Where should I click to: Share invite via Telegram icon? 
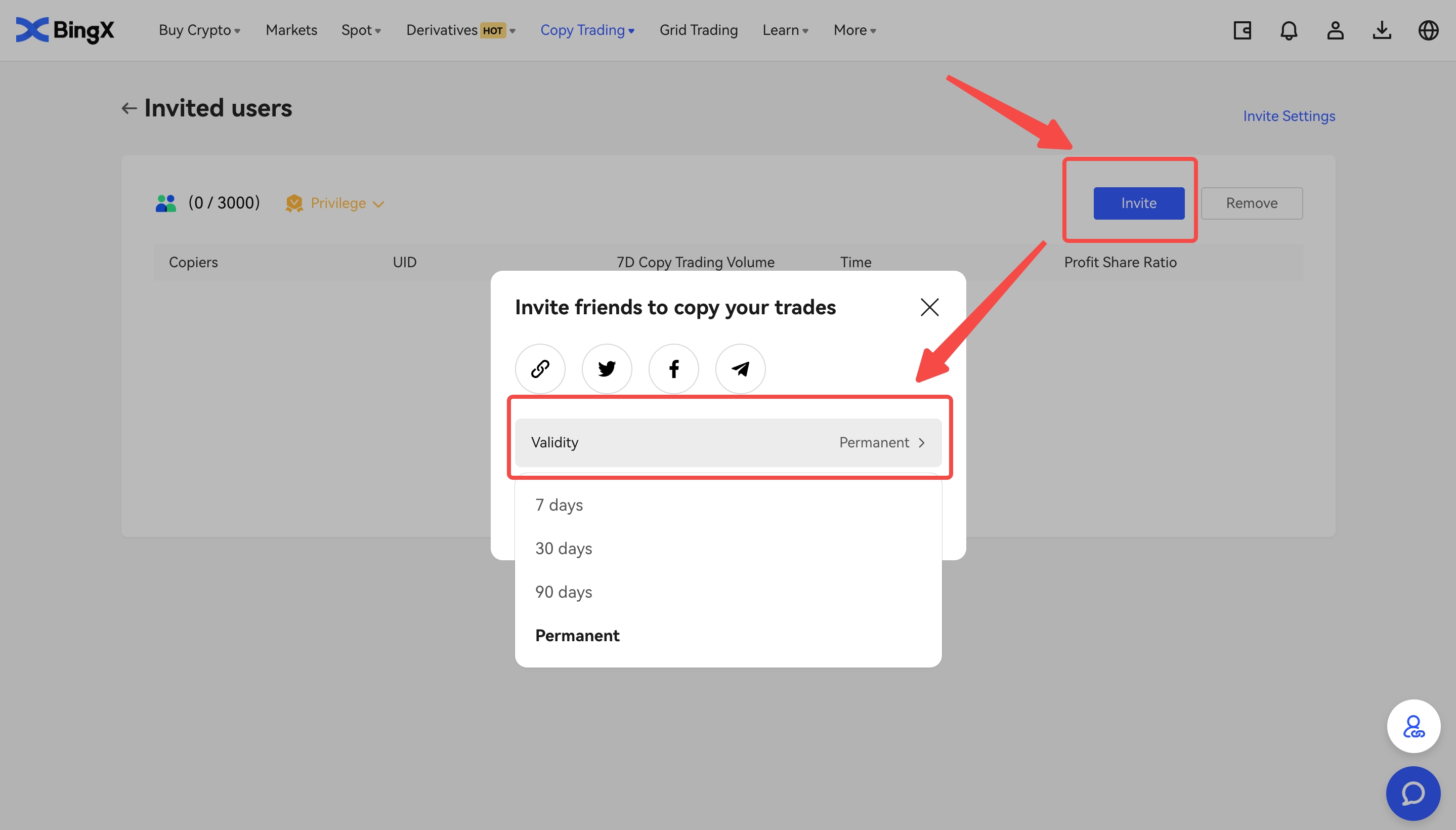tap(740, 369)
